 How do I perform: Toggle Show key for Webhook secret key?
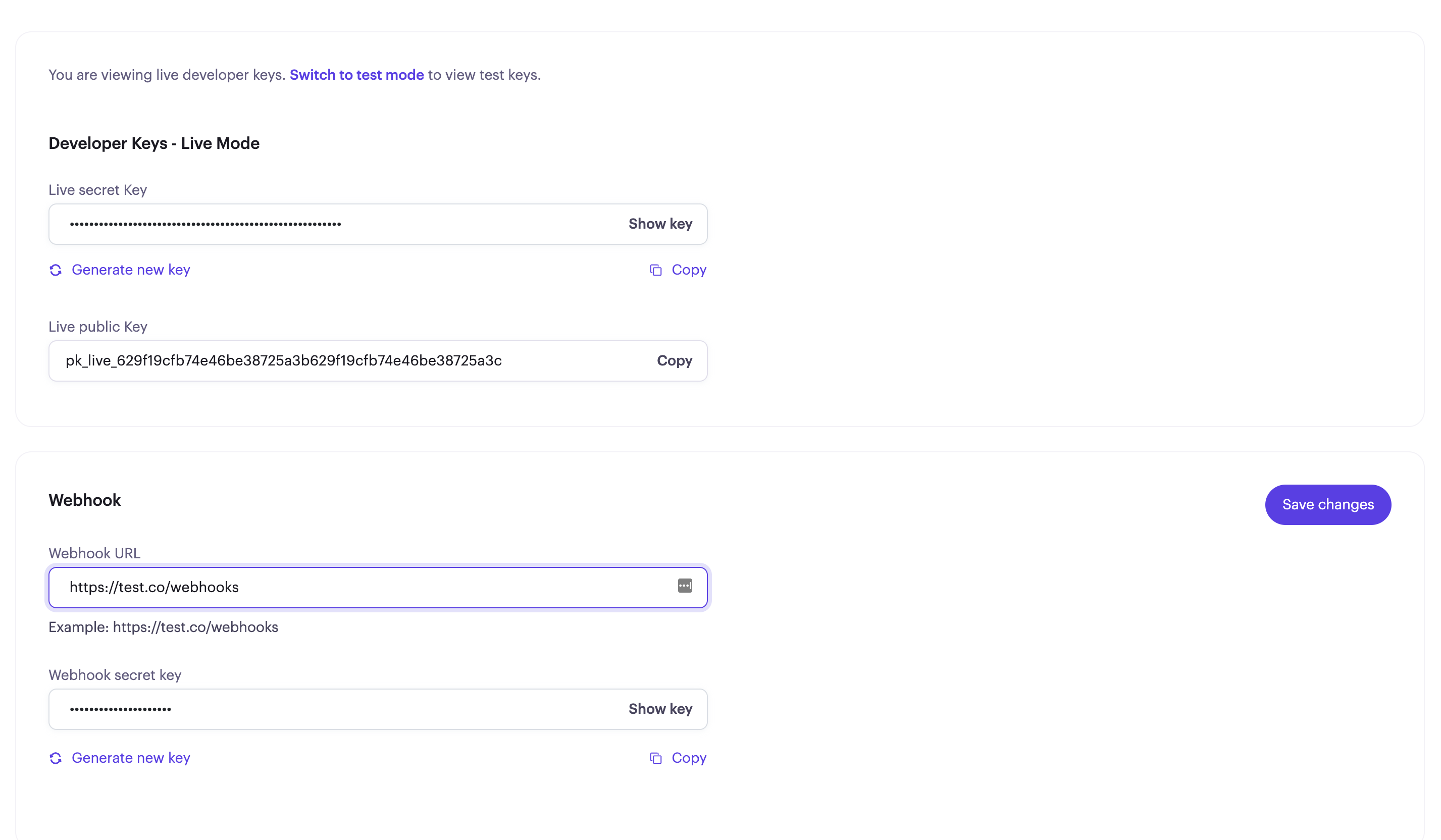tap(660, 709)
